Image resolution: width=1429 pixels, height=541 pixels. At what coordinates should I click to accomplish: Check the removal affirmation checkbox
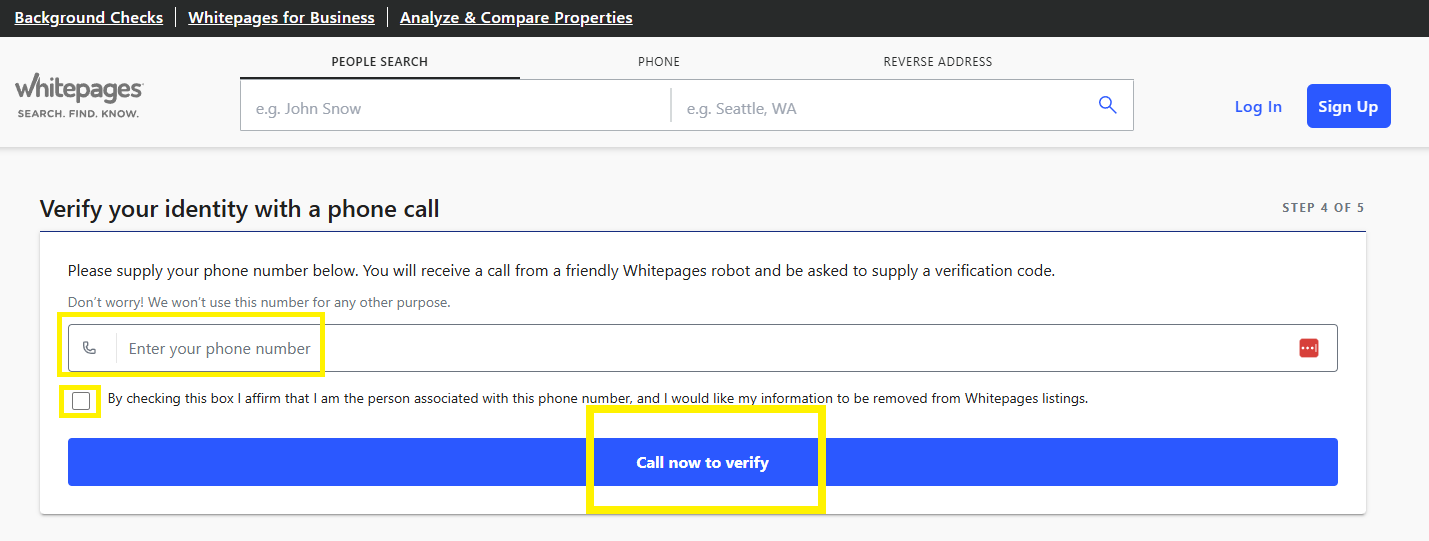[81, 401]
